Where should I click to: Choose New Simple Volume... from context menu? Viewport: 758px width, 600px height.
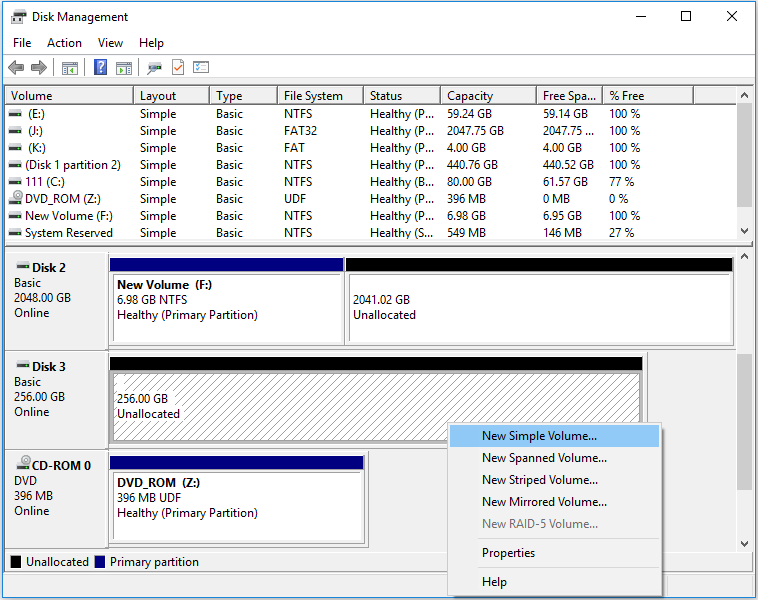554,436
